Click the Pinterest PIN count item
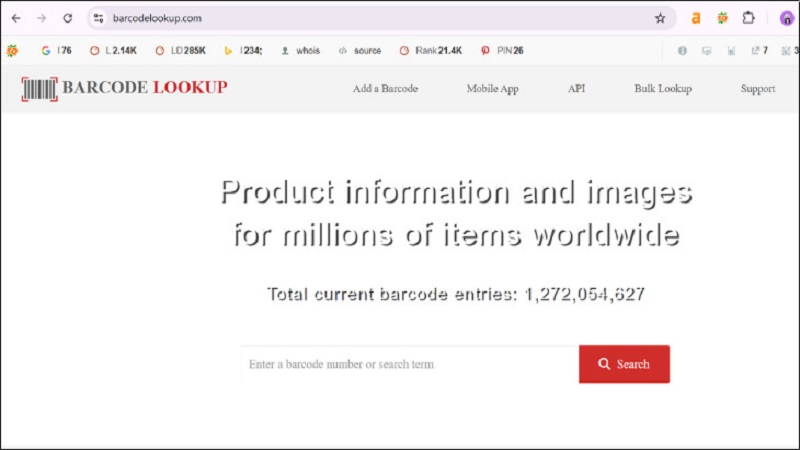This screenshot has height=450, width=800. pyautogui.click(x=502, y=50)
